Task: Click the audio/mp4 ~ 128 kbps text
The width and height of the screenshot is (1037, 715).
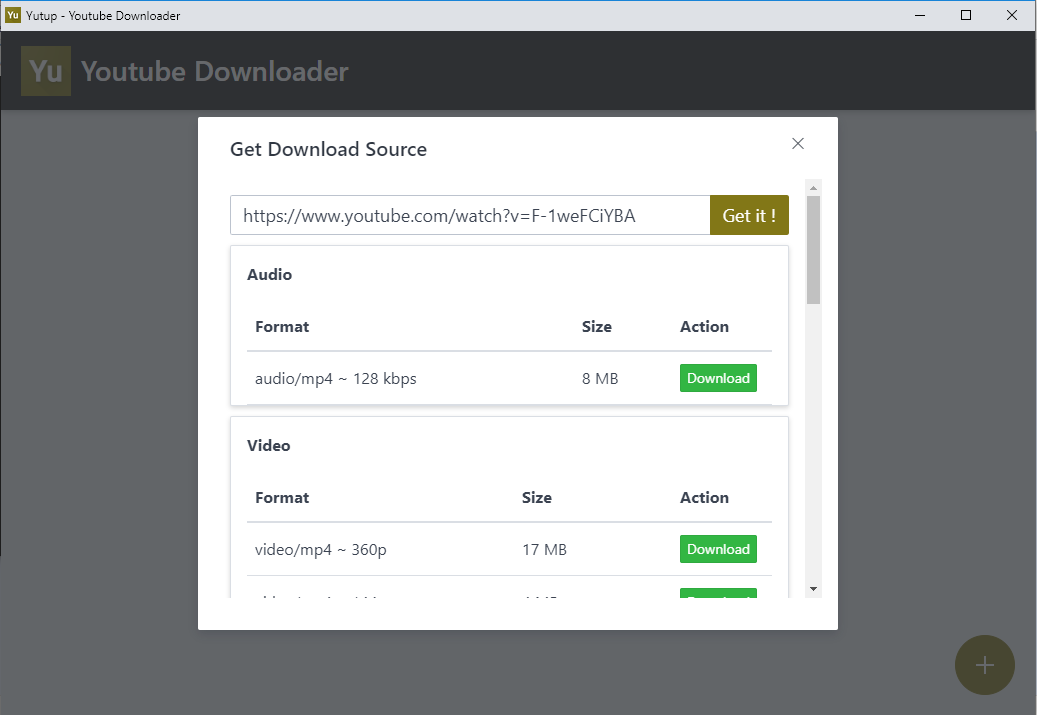Action: tap(335, 378)
